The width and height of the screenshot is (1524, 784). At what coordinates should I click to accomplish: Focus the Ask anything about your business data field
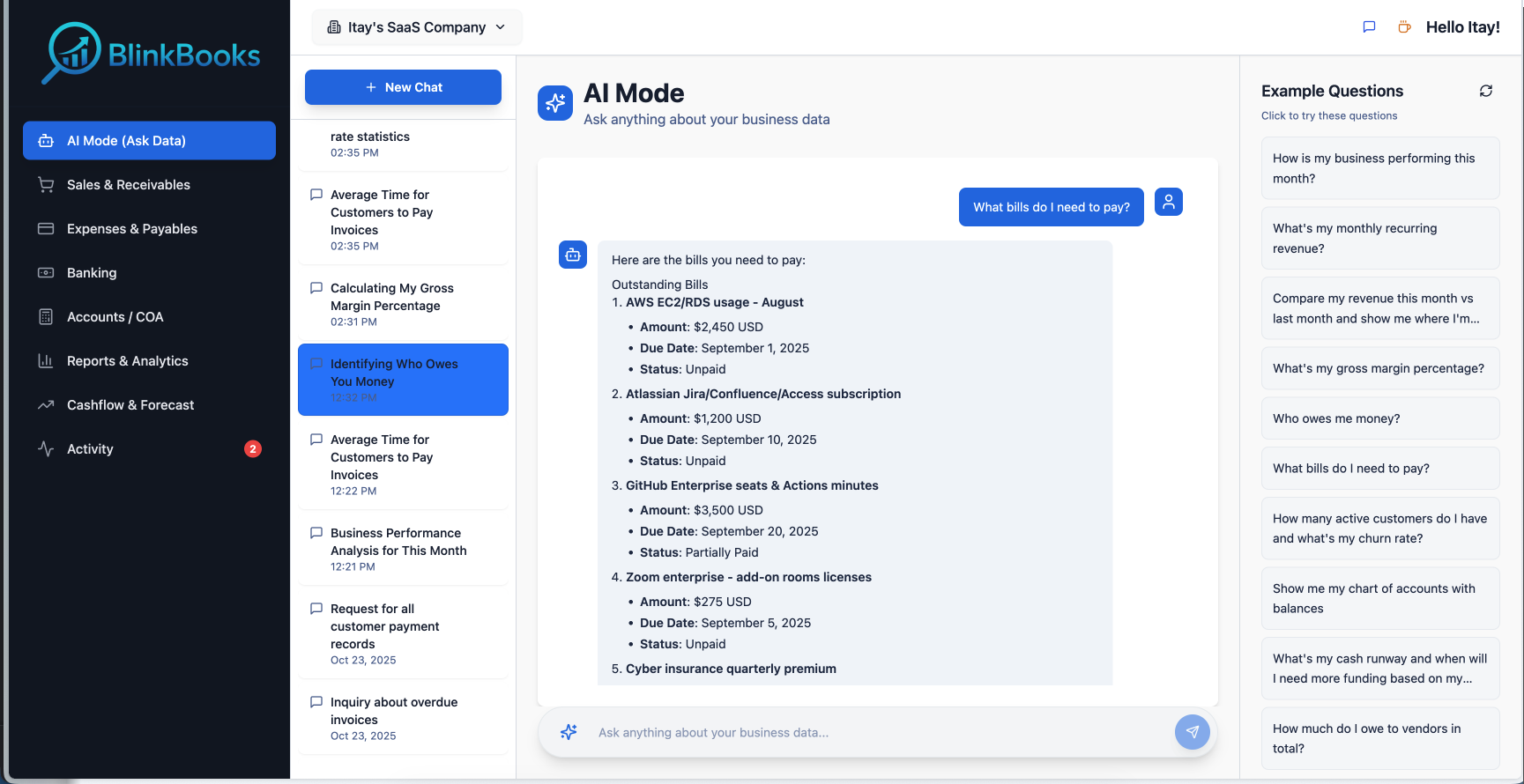877,732
